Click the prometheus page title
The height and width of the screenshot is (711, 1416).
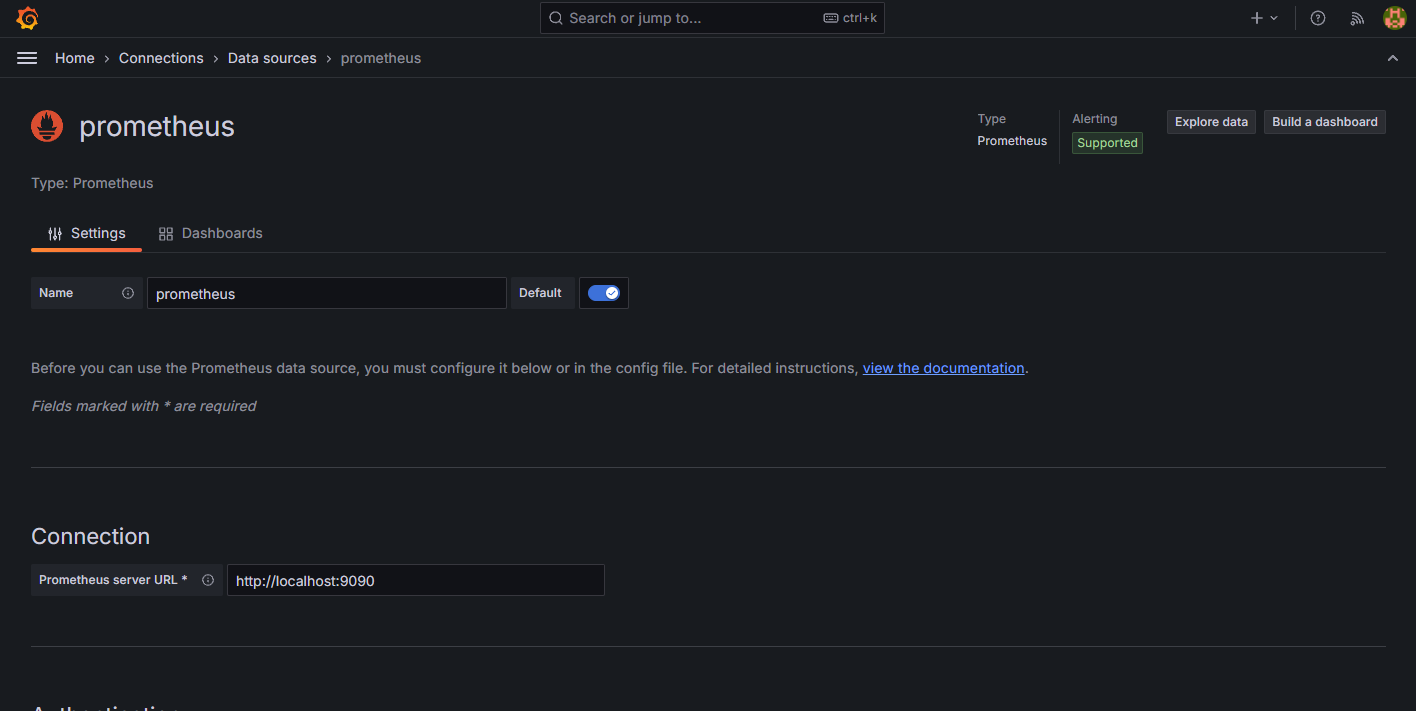(157, 126)
